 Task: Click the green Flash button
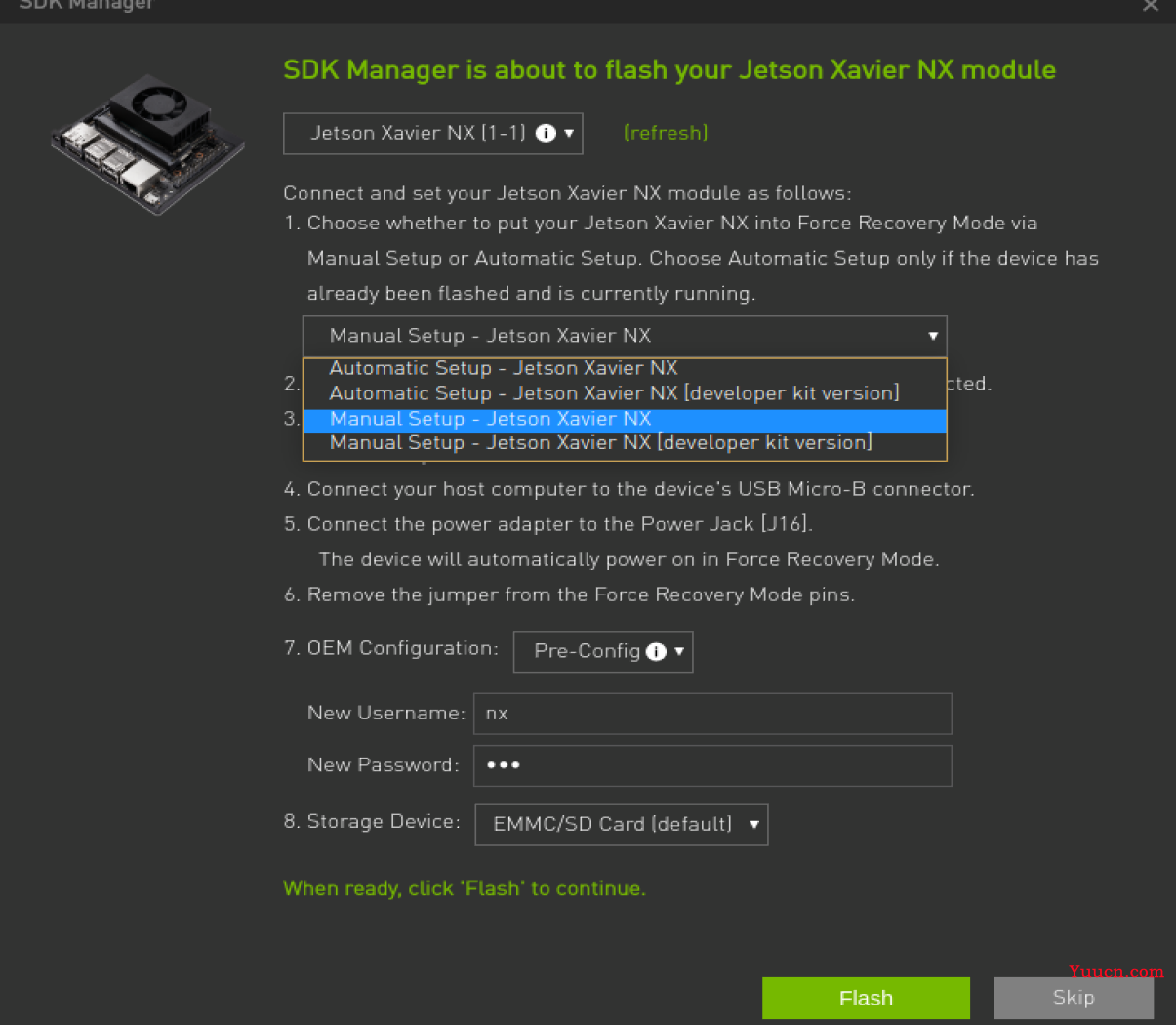866,998
